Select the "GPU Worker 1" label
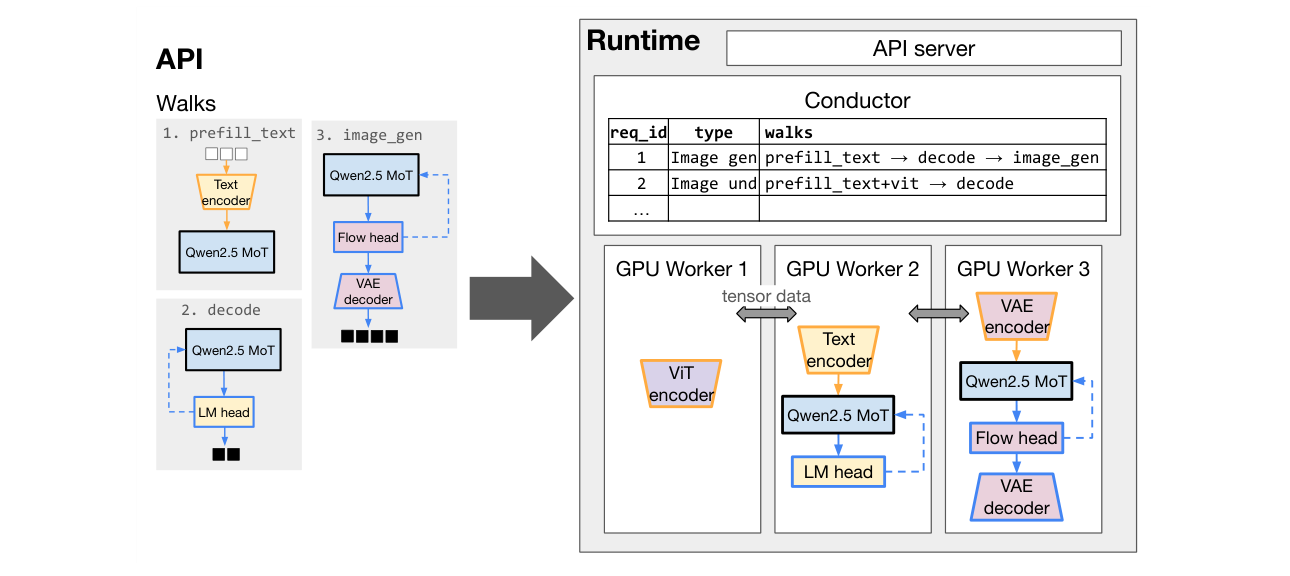 (x=681, y=269)
